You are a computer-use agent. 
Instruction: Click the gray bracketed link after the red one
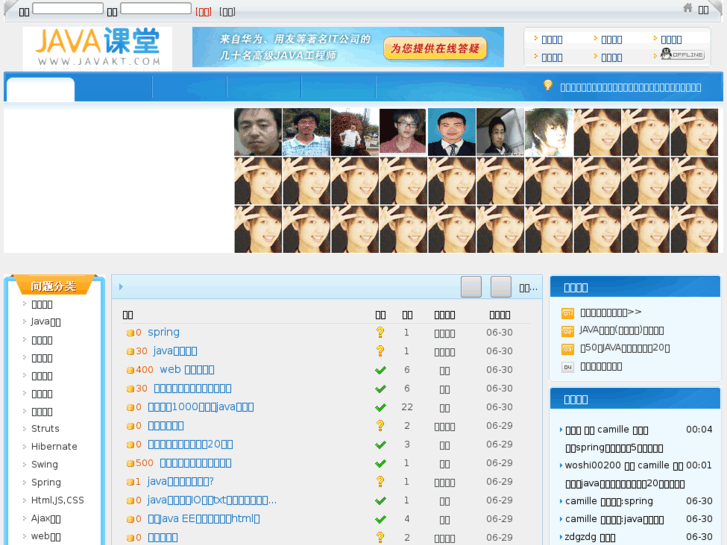227,12
